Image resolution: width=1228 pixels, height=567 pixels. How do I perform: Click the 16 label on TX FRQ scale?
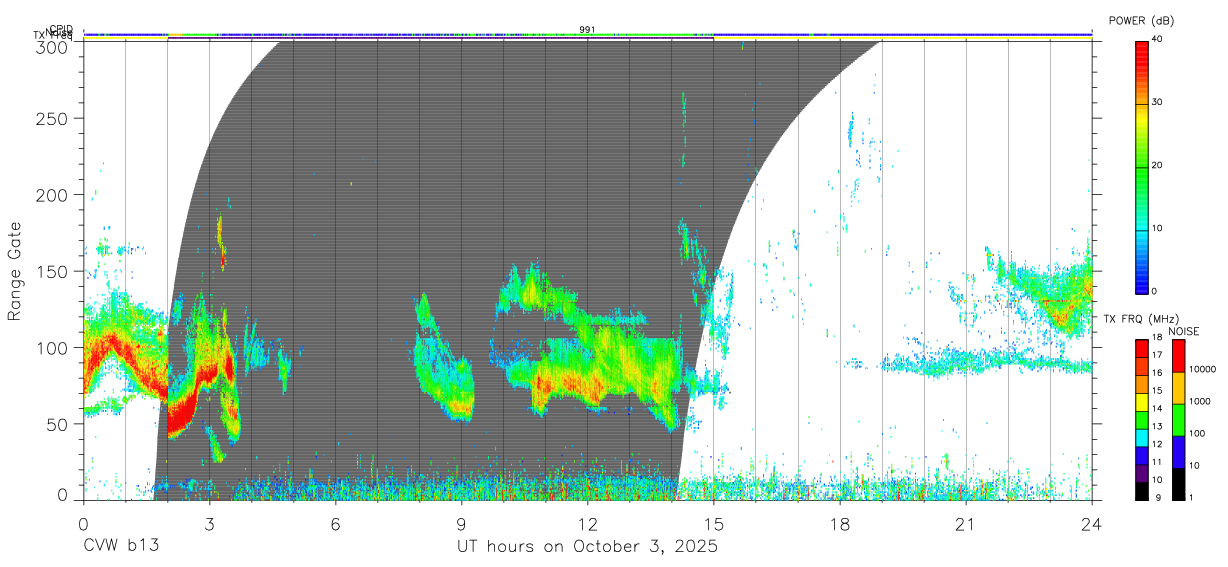click(x=1158, y=373)
